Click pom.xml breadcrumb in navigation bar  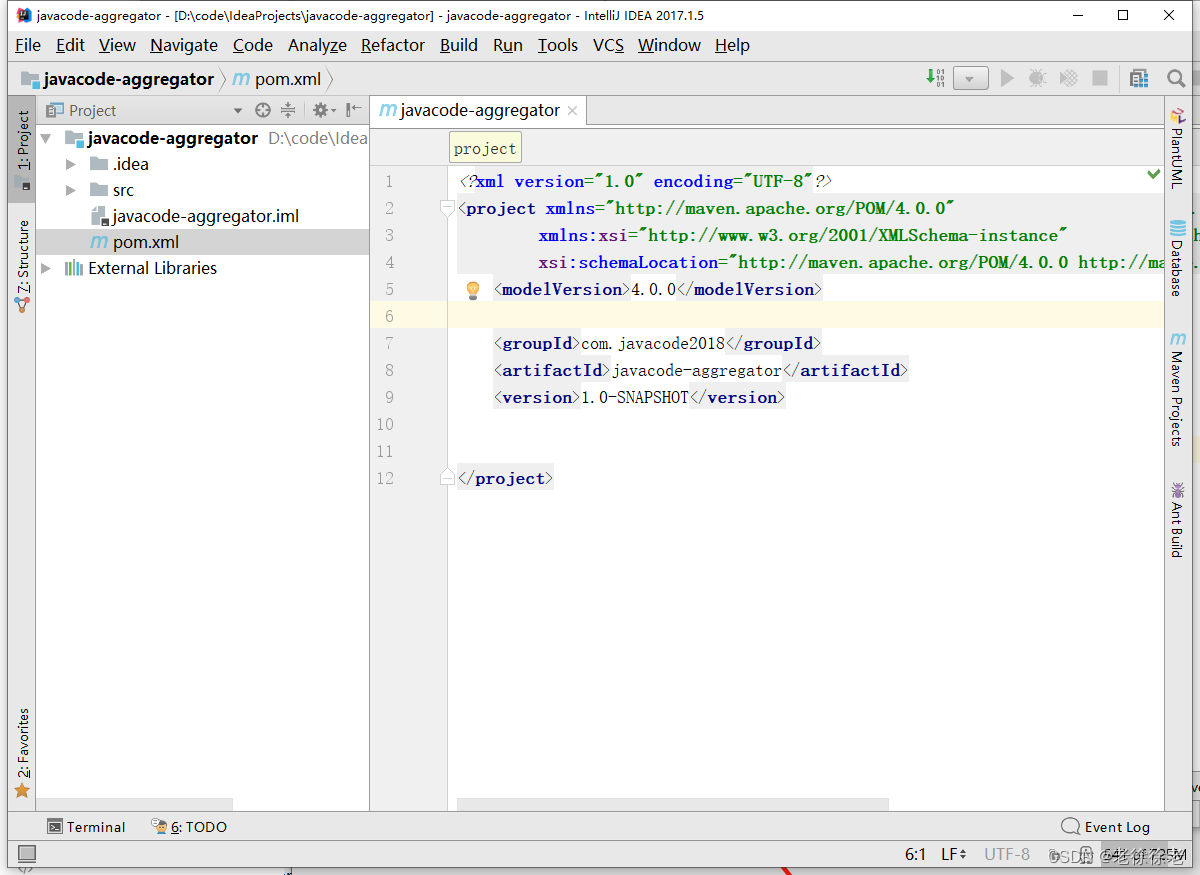(277, 79)
